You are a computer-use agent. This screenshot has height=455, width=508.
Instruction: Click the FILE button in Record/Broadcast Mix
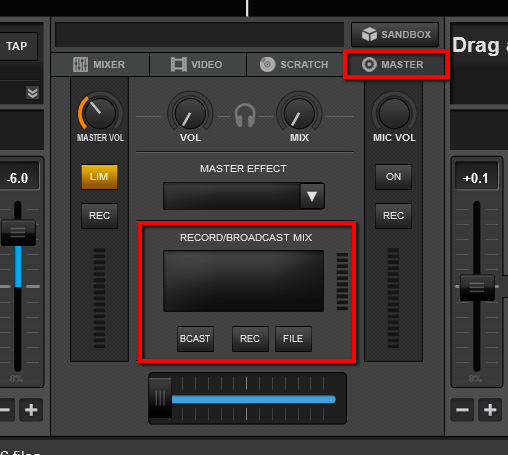(293, 339)
